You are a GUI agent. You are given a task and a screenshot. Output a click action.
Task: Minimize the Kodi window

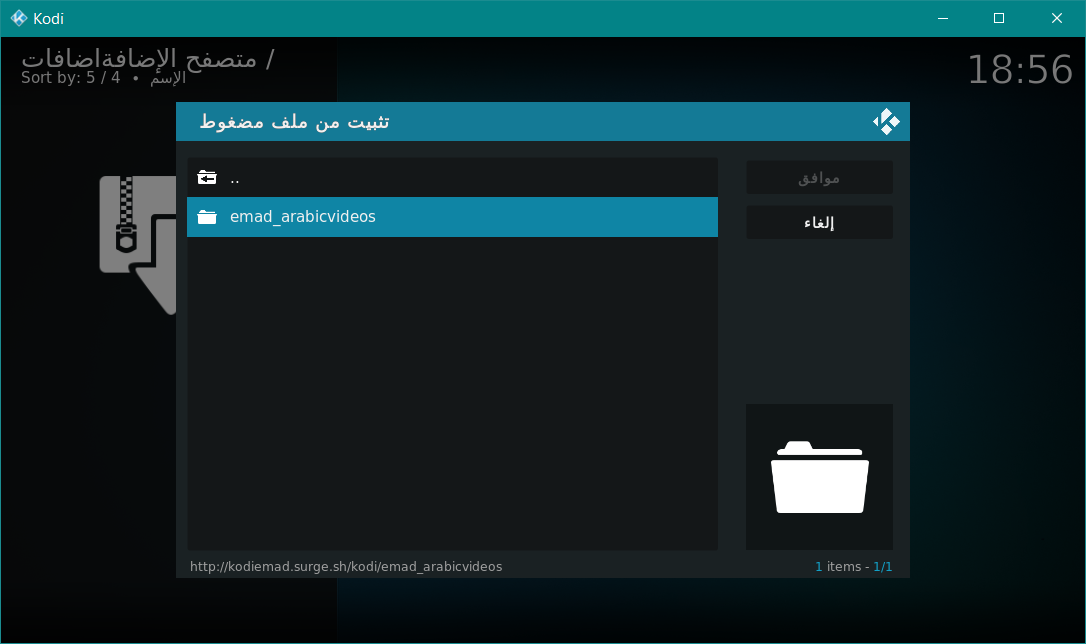942,18
